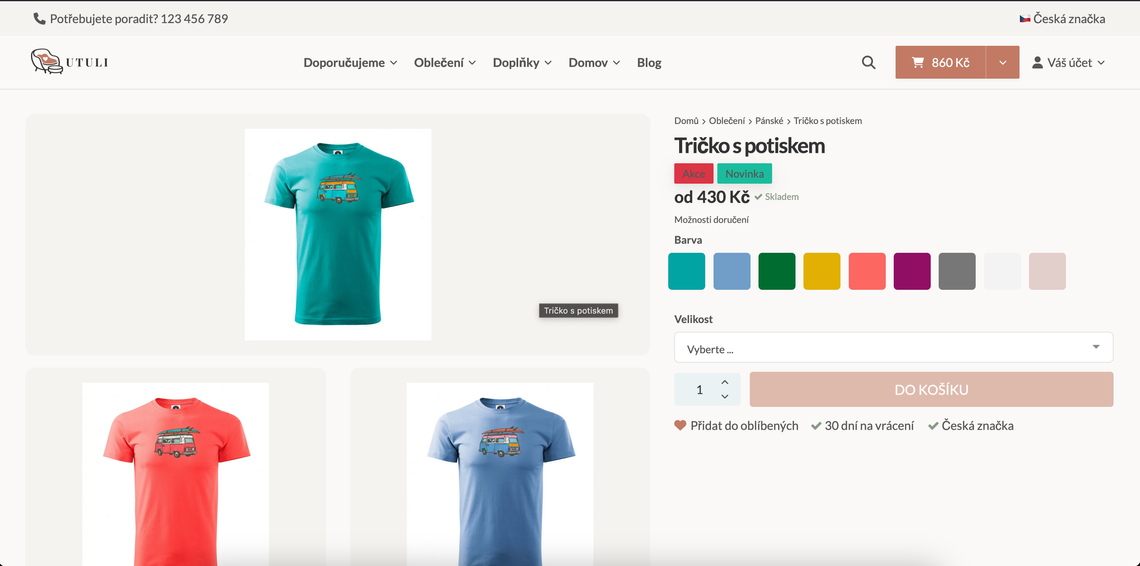Click the heart icon for favorites

click(x=681, y=425)
